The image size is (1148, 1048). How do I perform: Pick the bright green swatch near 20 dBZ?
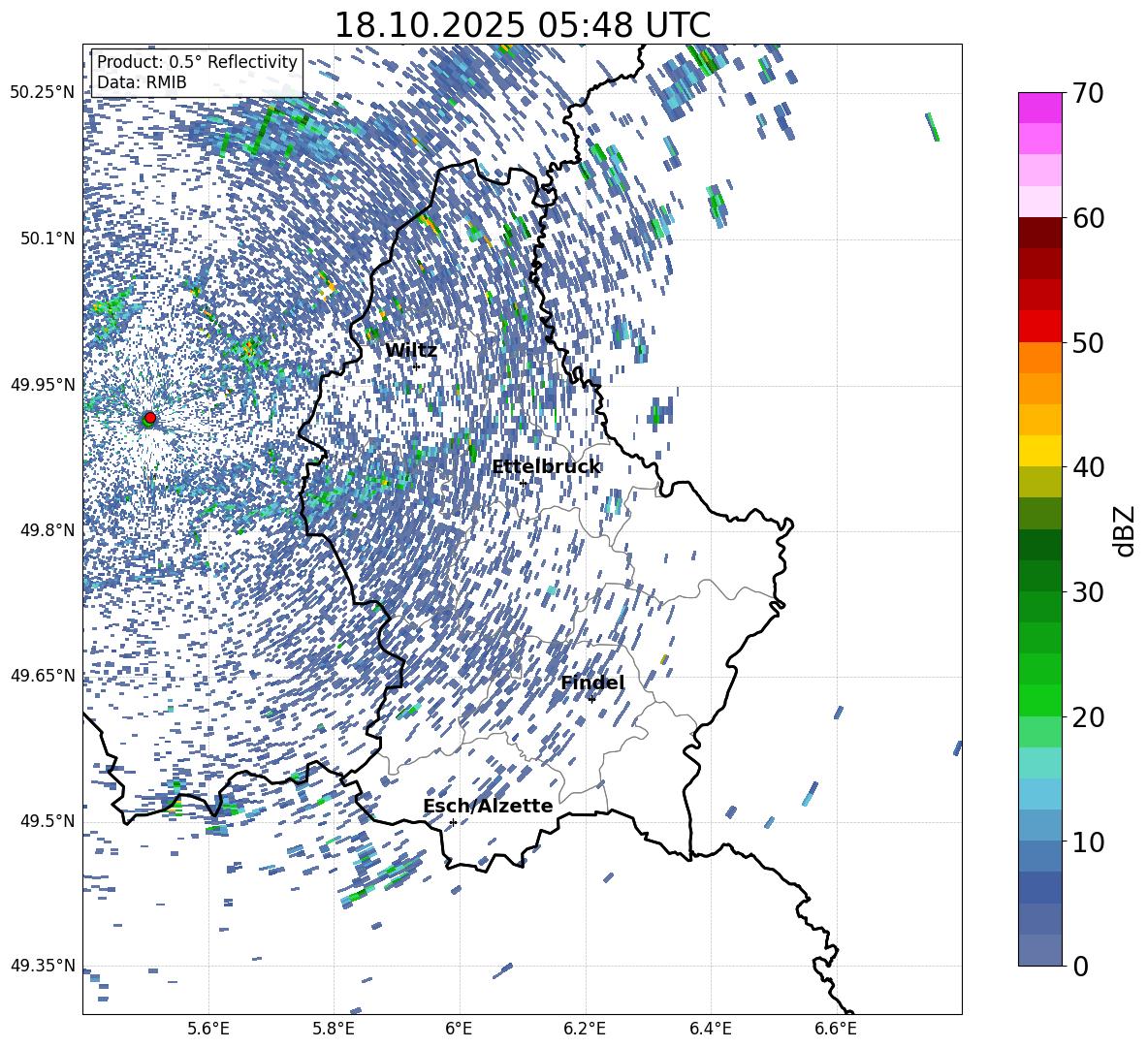[x=1039, y=700]
